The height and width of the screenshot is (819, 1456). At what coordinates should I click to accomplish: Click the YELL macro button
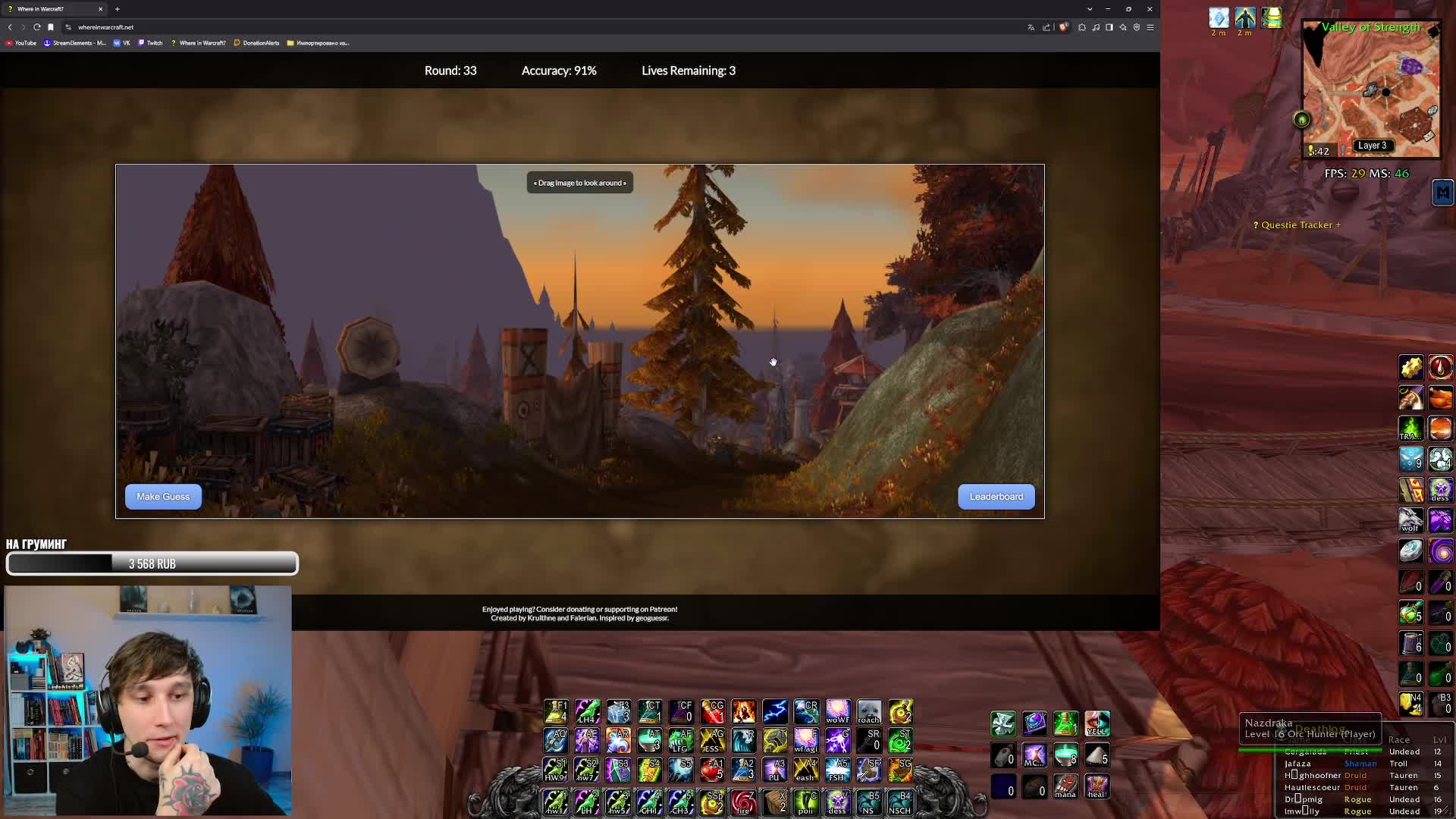(1097, 723)
